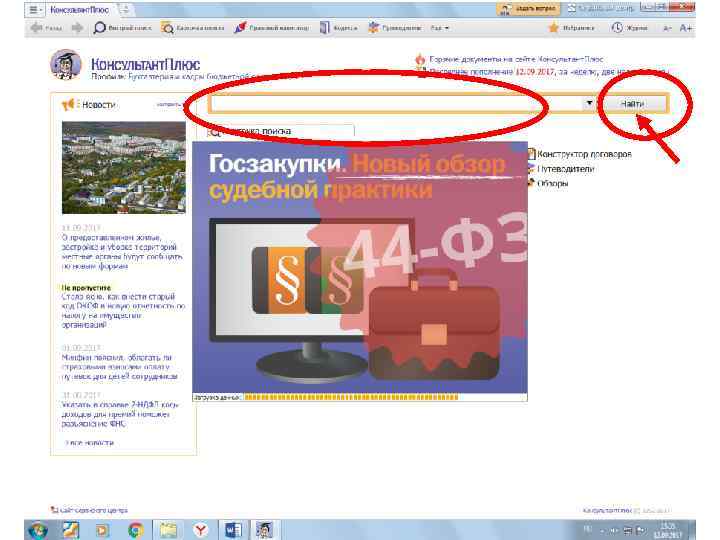Open Избранное star icon
720x540 pixels.
554,28
